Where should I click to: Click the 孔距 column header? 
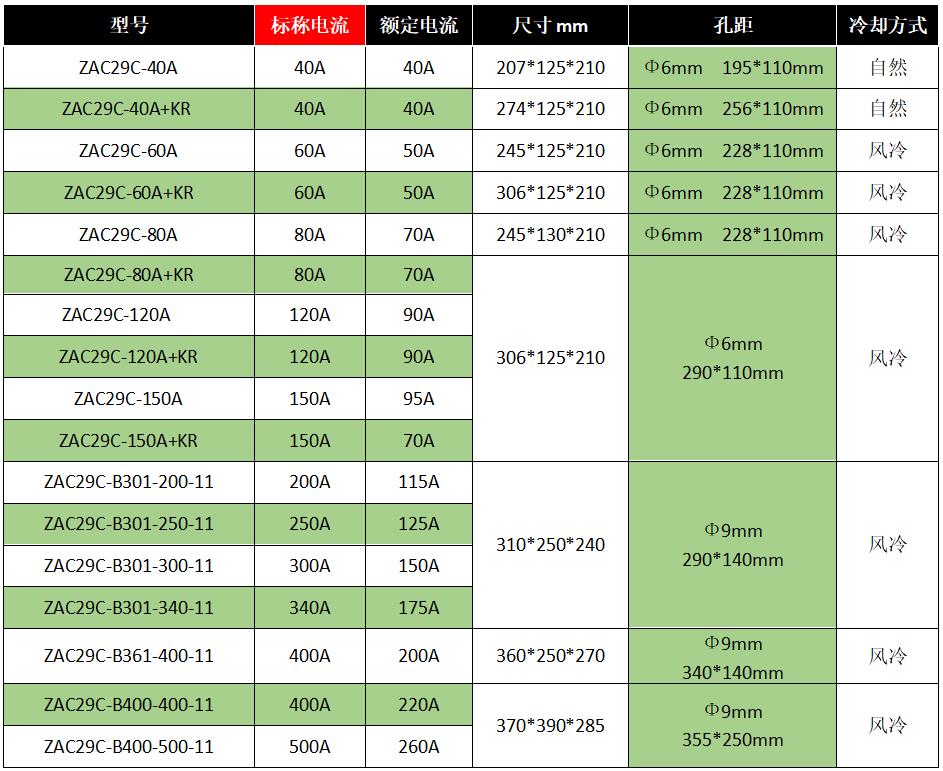pyautogui.click(x=733, y=26)
